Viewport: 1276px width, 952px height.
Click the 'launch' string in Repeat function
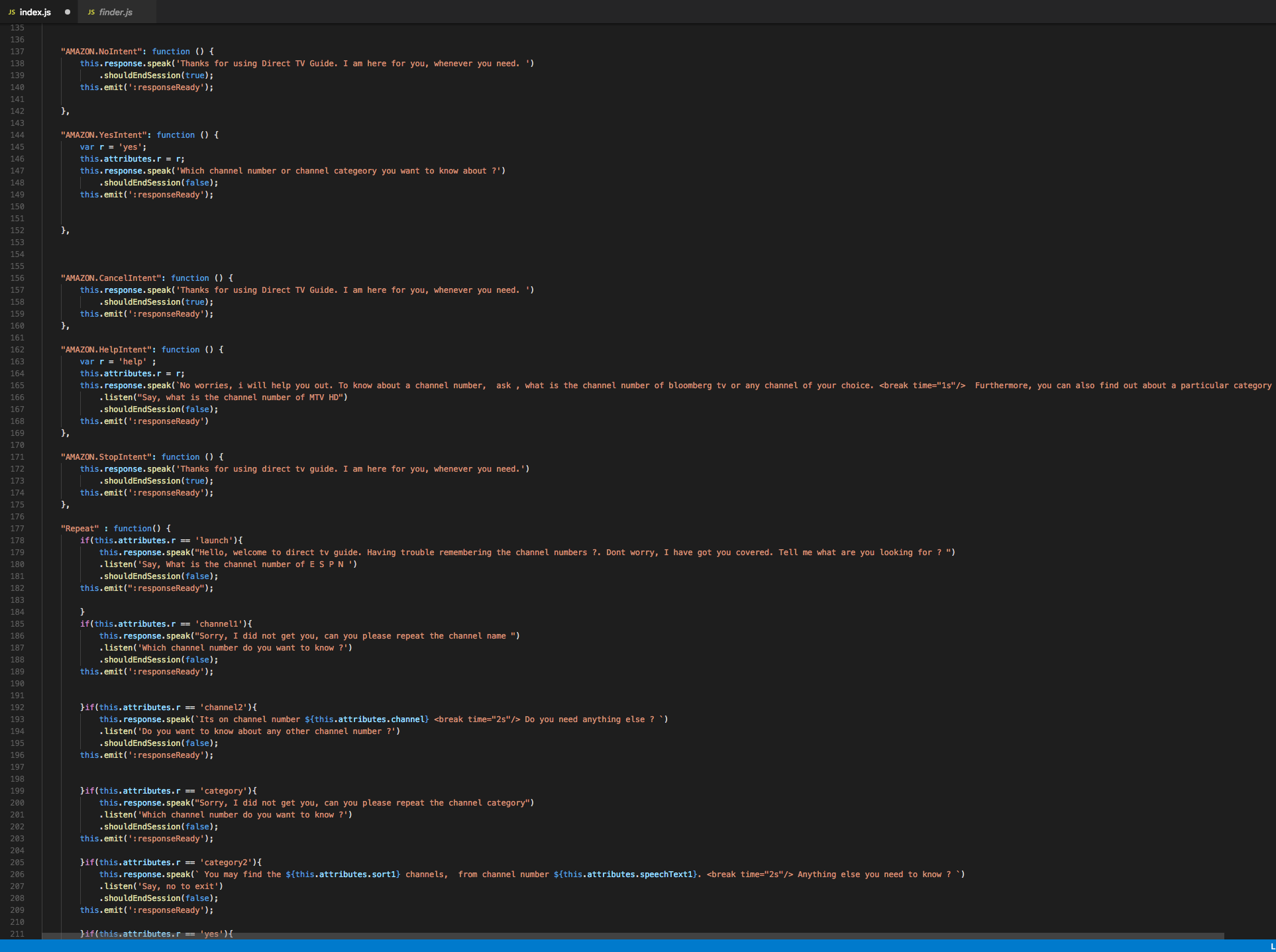[214, 541]
